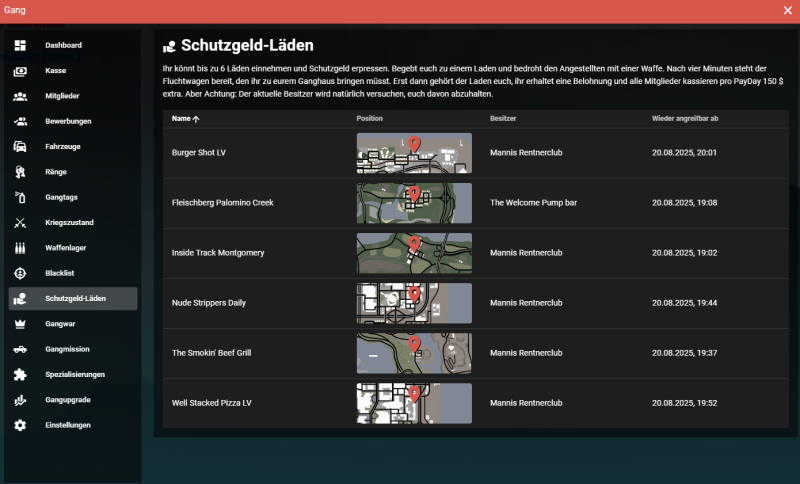The image size is (800, 484).
Task: Click the Einstellungen gear icon
Action: [20, 425]
